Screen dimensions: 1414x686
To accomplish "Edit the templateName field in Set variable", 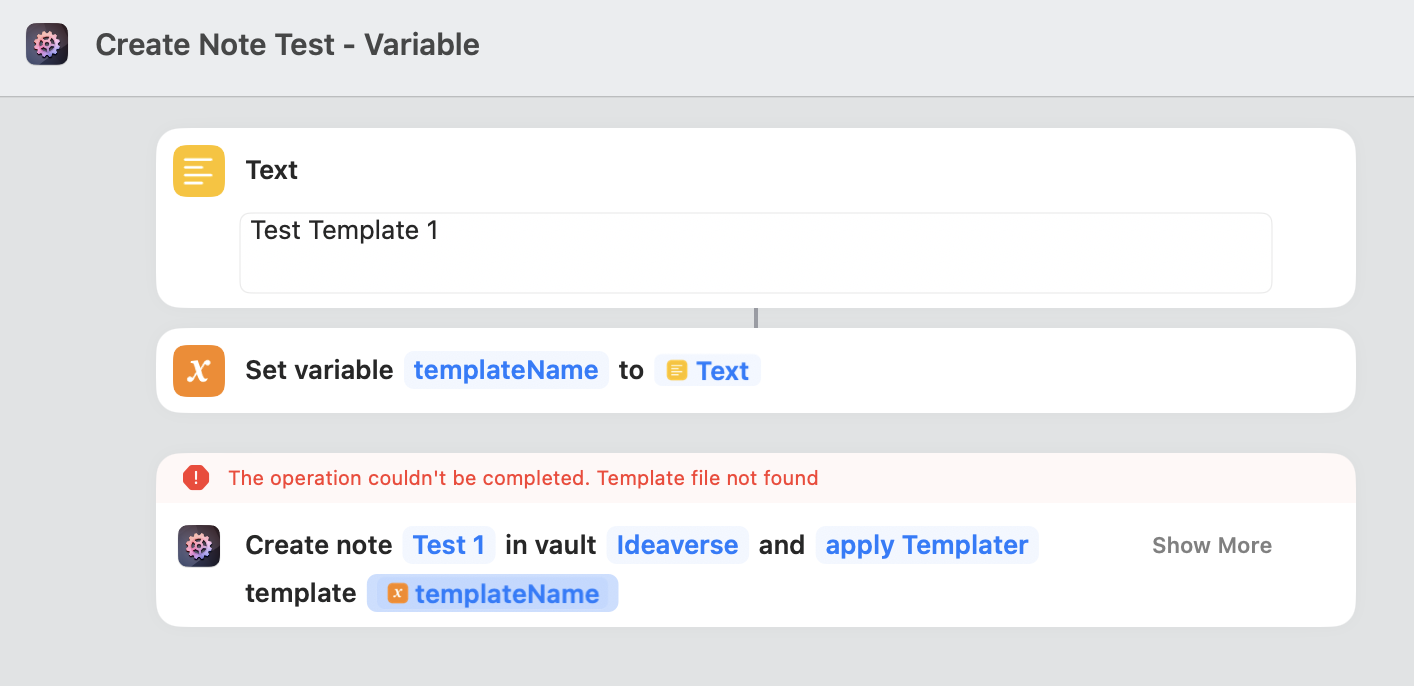I will pyautogui.click(x=506, y=371).
